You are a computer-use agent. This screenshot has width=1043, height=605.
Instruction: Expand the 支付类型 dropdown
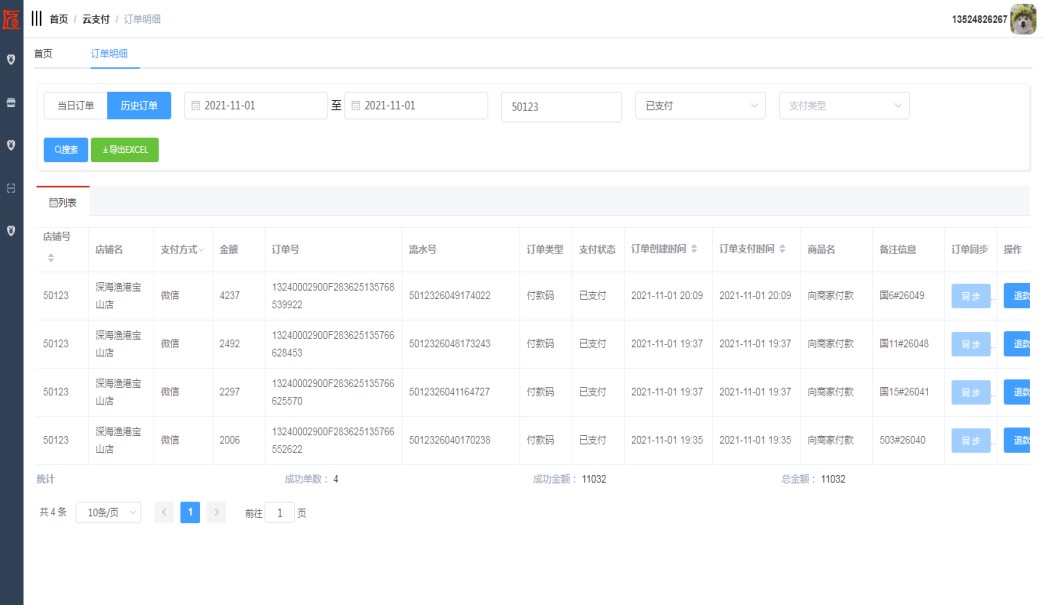pos(844,106)
